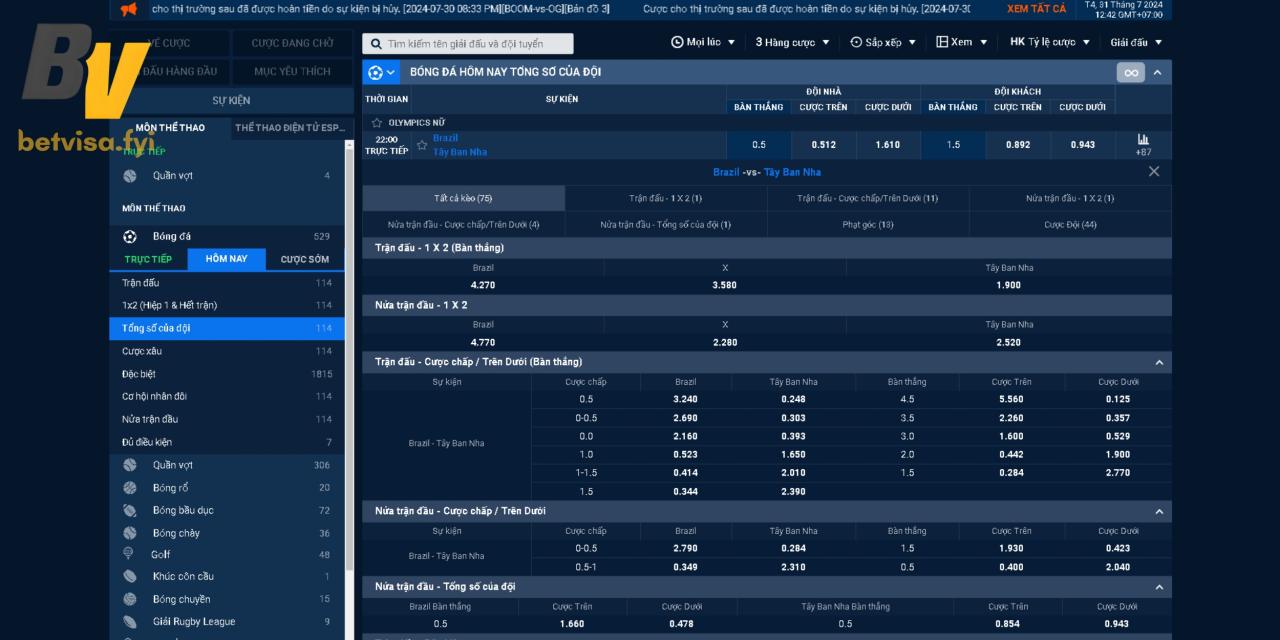Switch to the Cược sớm tab

click(x=304, y=260)
